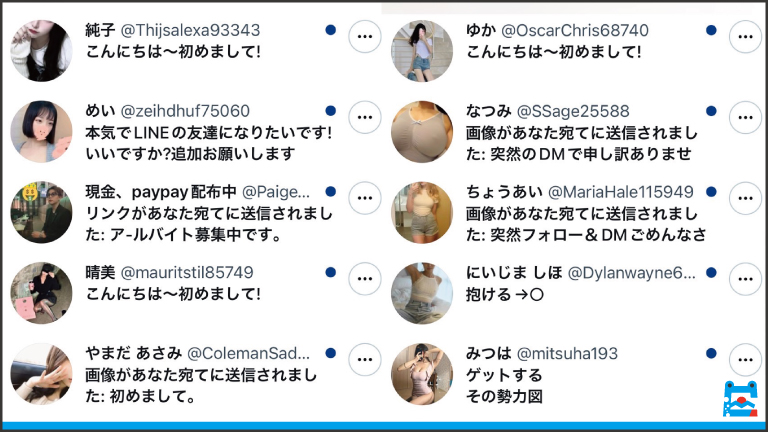Open more options for ゆか's message
The image size is (768, 432).
click(x=745, y=36)
